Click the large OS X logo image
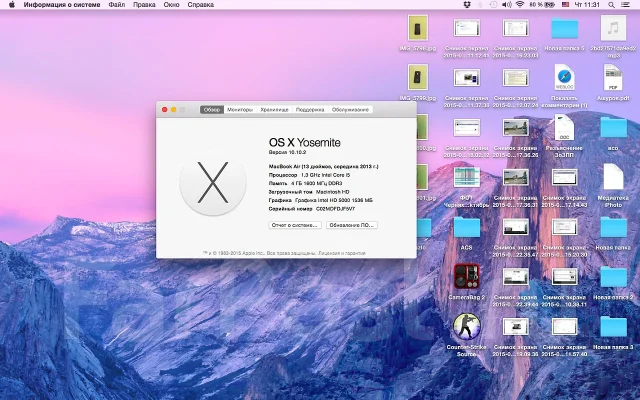Image resolution: width=640 pixels, height=400 pixels. click(213, 182)
